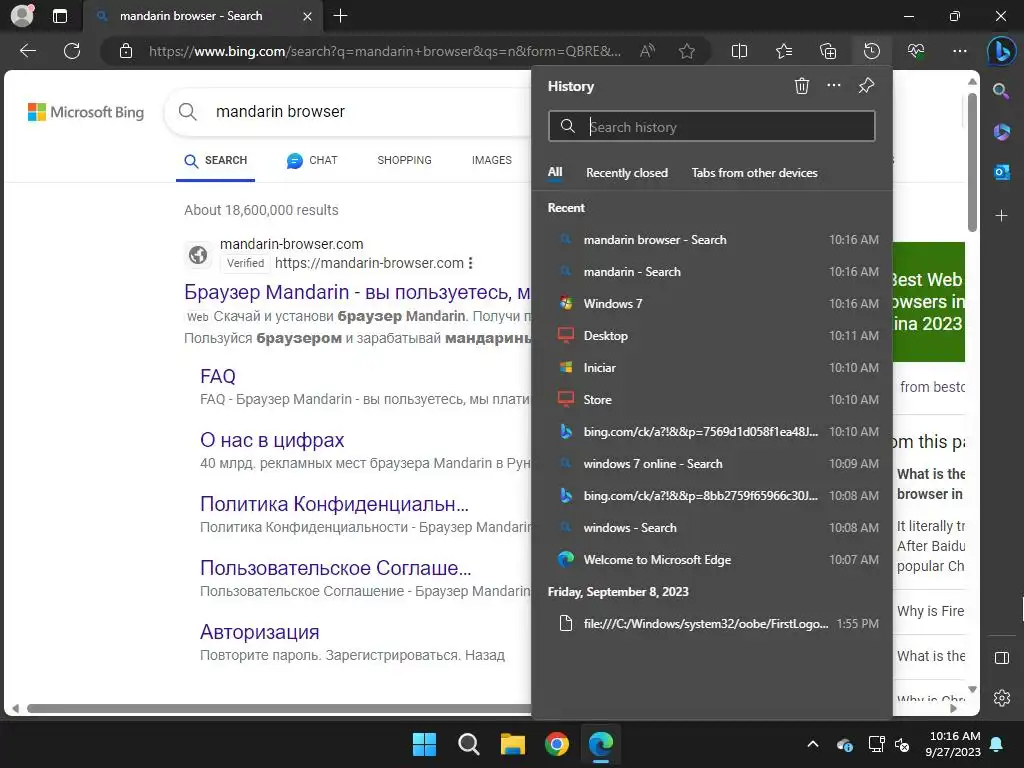1024x768 pixels.
Task: Open File Explorer from taskbar
Action: point(513,744)
